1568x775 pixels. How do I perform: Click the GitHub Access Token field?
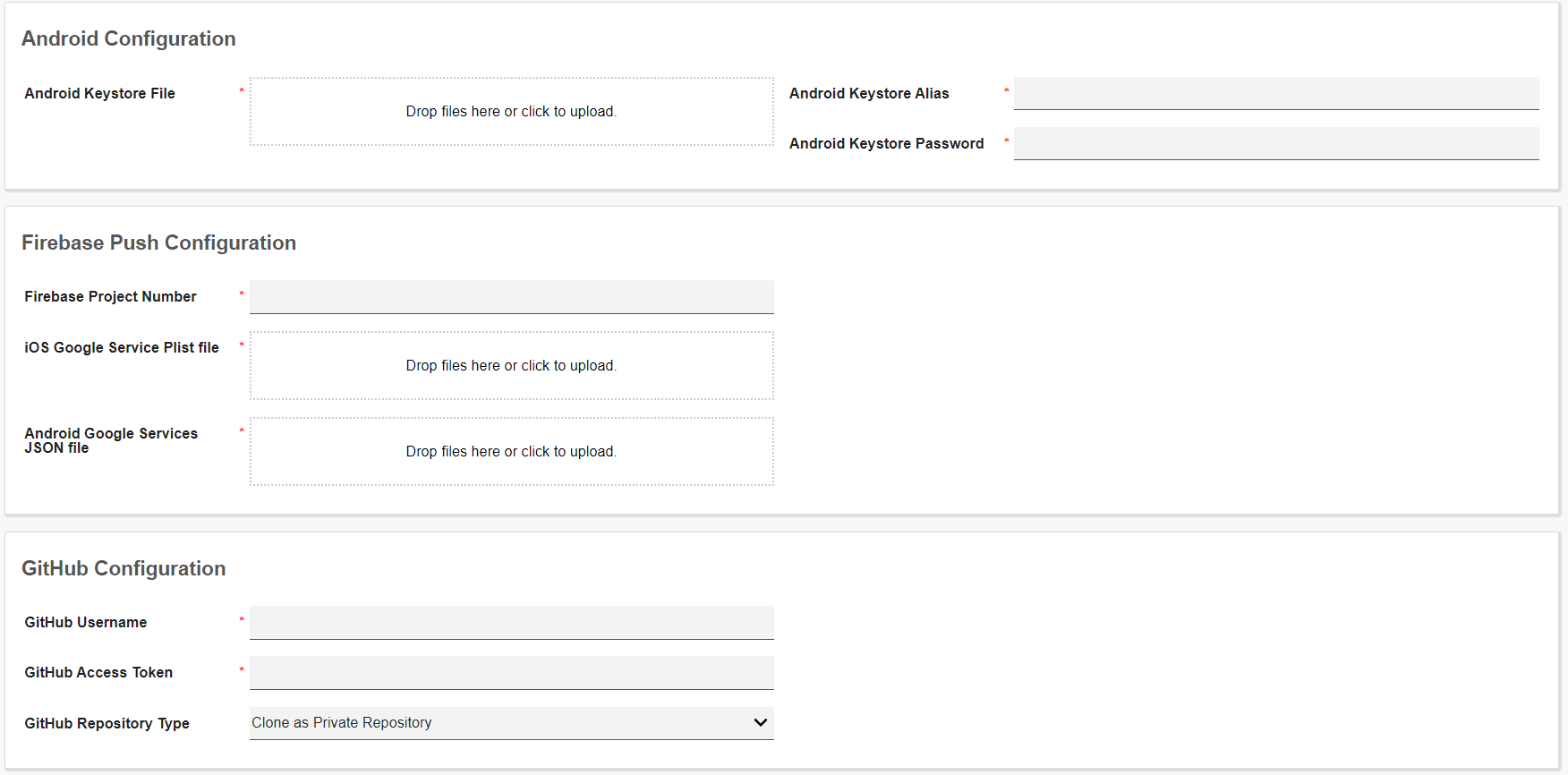coord(511,673)
